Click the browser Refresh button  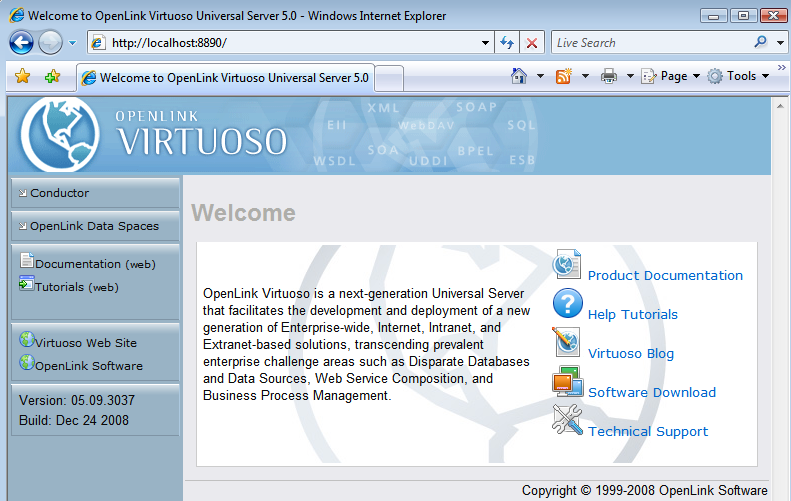(x=507, y=43)
